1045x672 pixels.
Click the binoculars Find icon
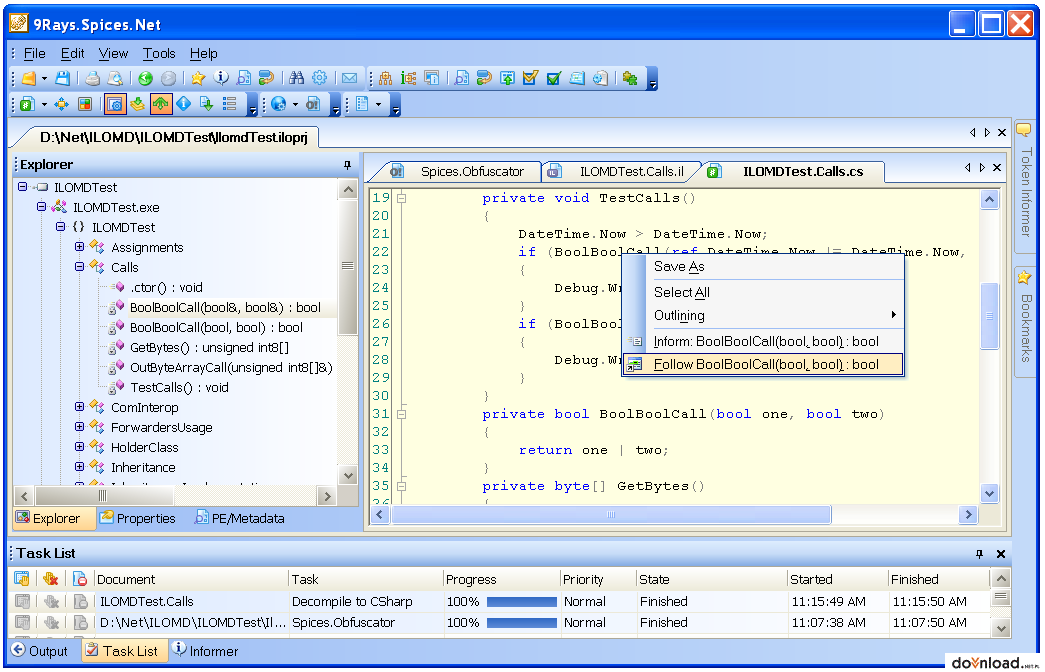click(x=297, y=79)
